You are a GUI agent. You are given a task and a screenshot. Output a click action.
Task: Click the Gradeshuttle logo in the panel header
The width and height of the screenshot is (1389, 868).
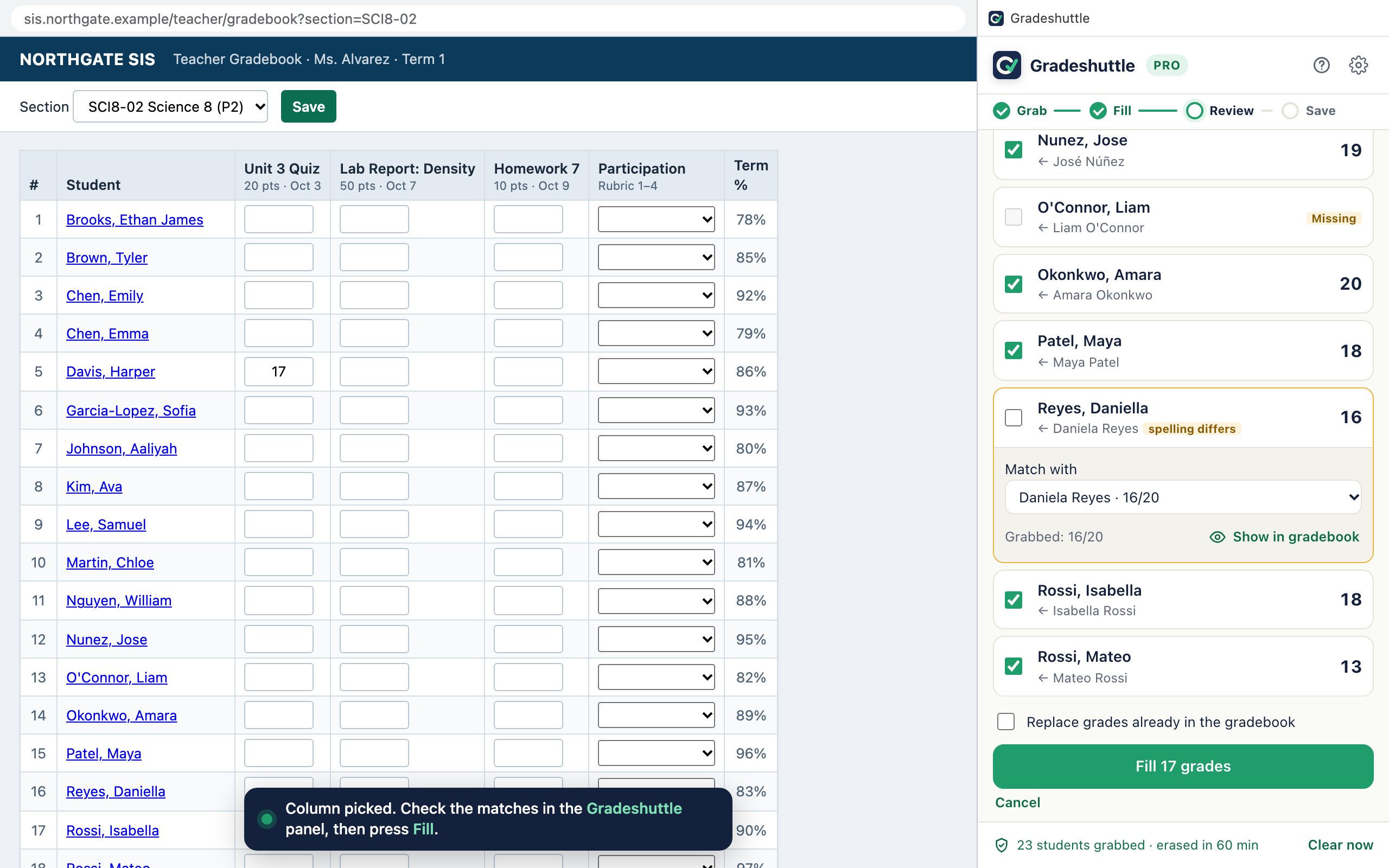pos(1006,66)
